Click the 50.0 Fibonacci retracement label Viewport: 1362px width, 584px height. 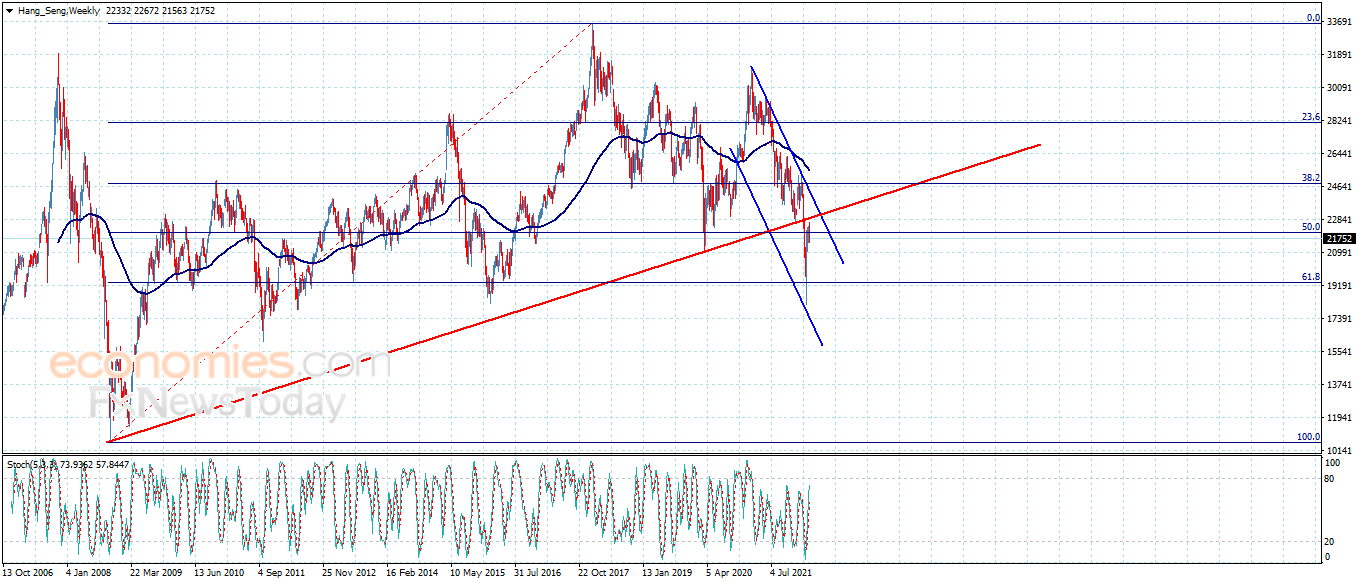pyautogui.click(x=1311, y=227)
